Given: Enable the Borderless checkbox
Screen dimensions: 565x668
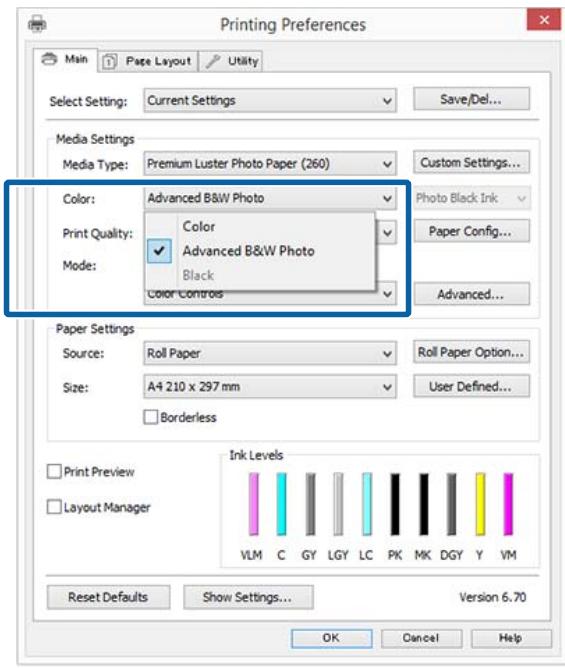Looking at the screenshot, I should click(x=151, y=417).
